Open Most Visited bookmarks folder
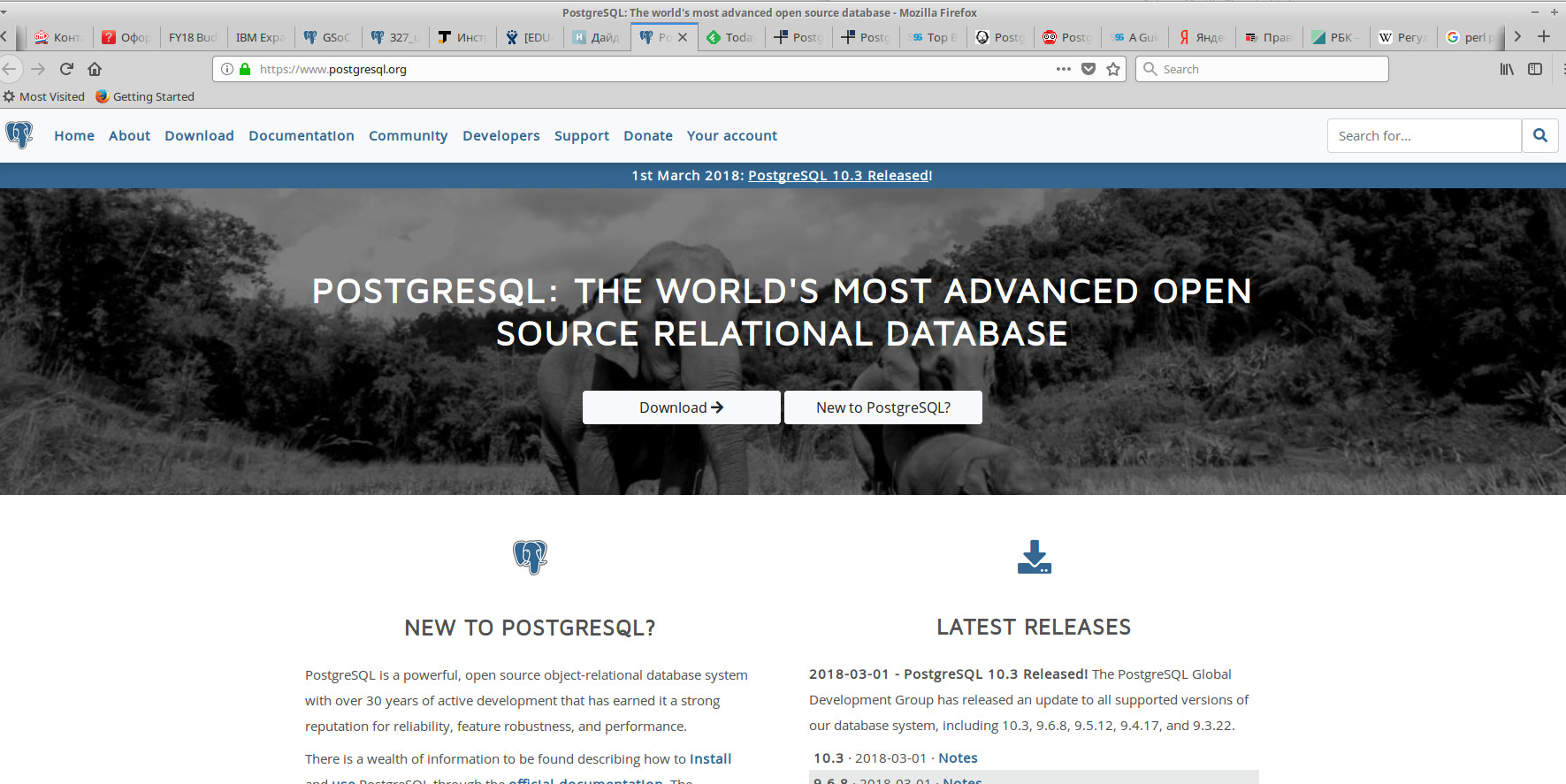This screenshot has height=784, width=1566. pos(44,96)
